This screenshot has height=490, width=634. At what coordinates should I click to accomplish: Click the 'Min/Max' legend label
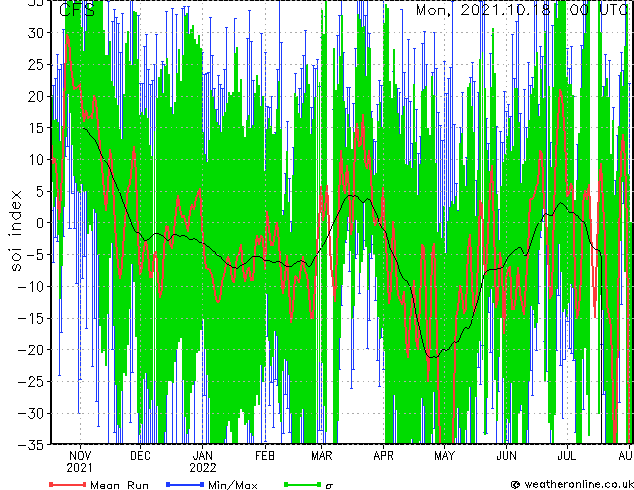coord(232,485)
